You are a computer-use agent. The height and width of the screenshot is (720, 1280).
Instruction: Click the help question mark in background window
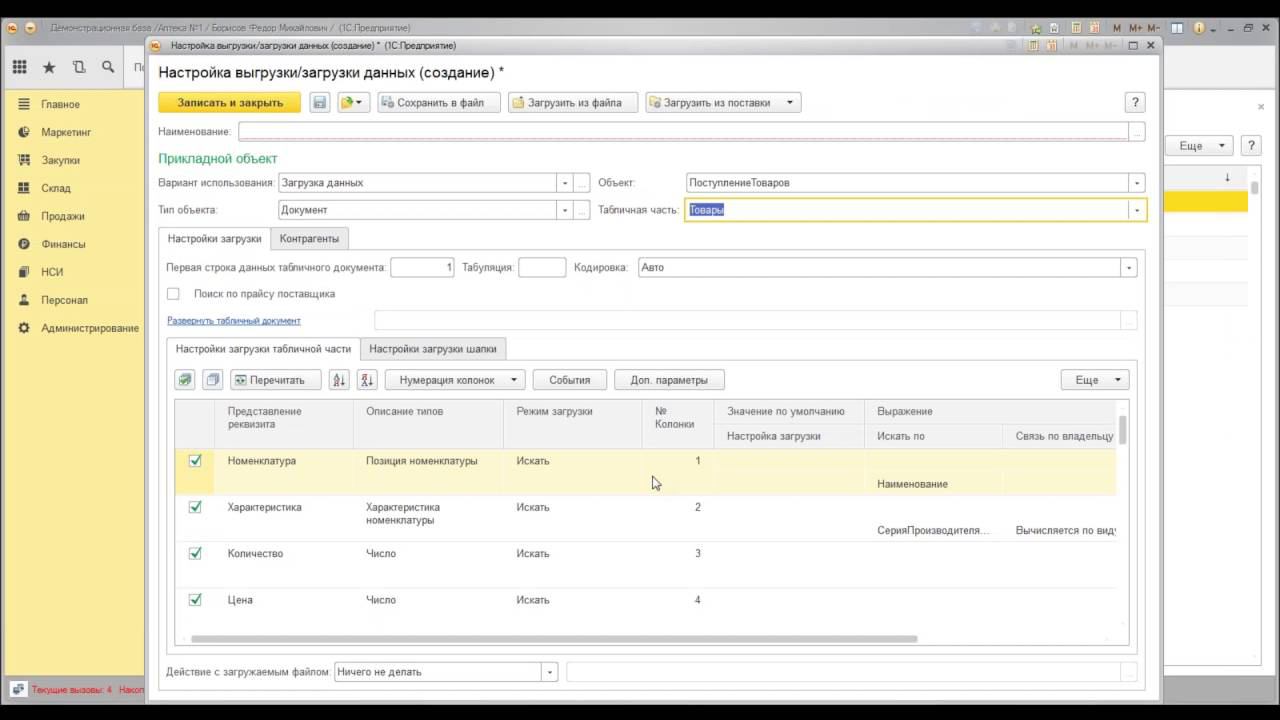(1250, 146)
